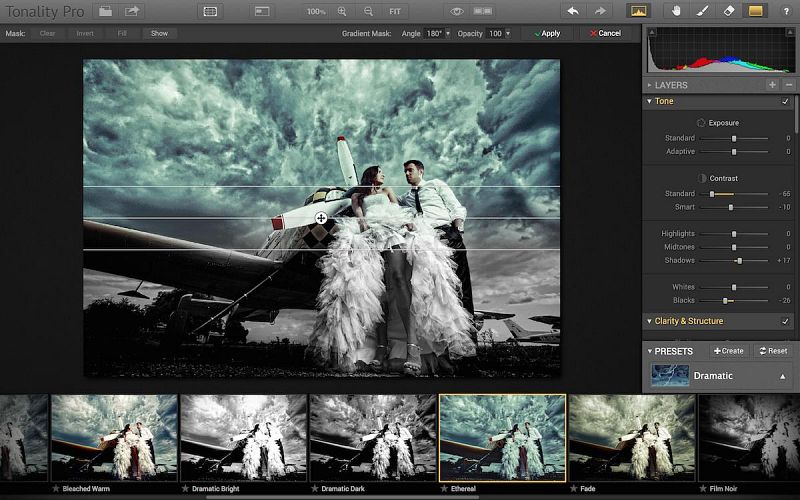The width and height of the screenshot is (800, 500).
Task: Click the Contrast Smart slider handle
Action: pos(731,208)
